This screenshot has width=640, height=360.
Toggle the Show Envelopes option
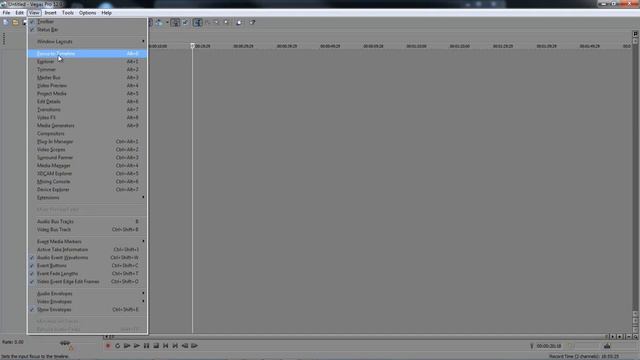(x=87, y=310)
